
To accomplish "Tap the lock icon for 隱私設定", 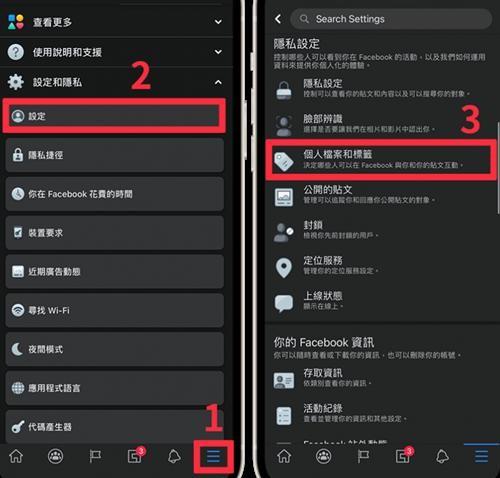I will 284,90.
